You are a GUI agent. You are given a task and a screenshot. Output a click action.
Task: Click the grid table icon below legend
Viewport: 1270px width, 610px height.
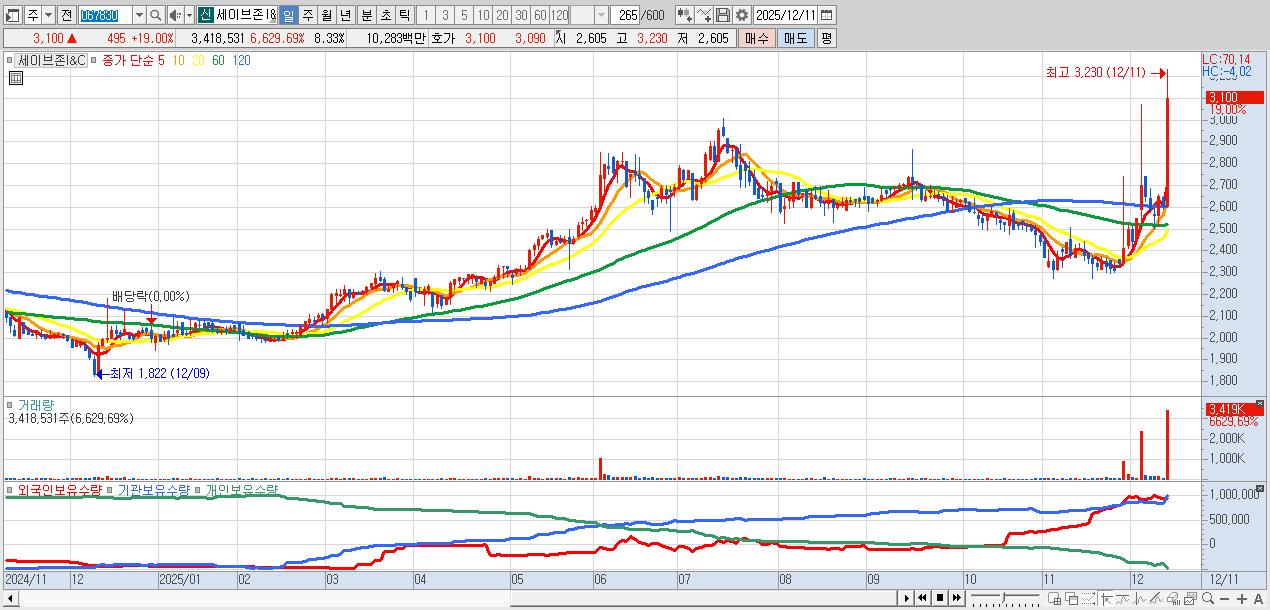pyautogui.click(x=15, y=77)
